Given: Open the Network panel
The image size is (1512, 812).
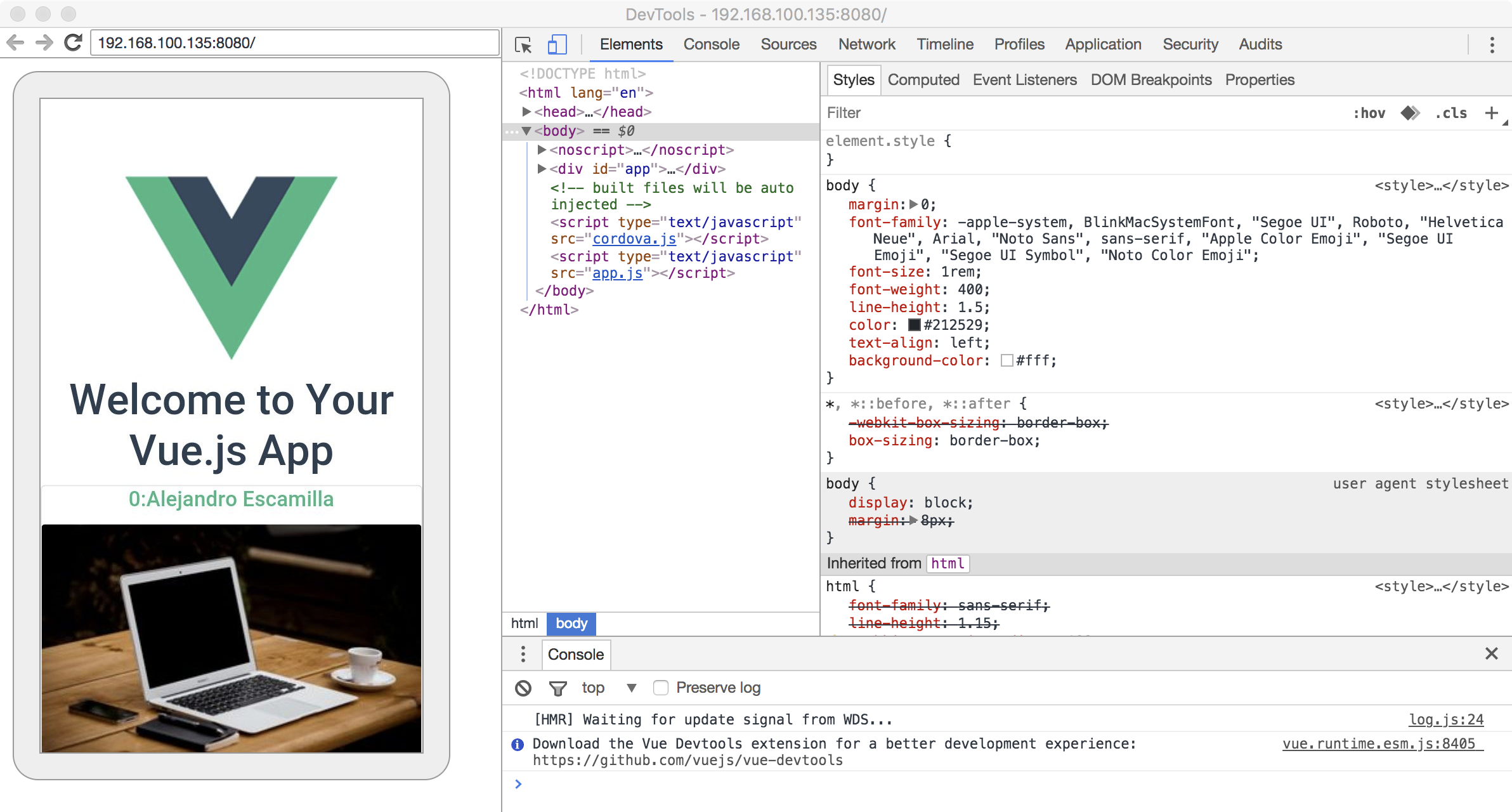Looking at the screenshot, I should coord(866,44).
